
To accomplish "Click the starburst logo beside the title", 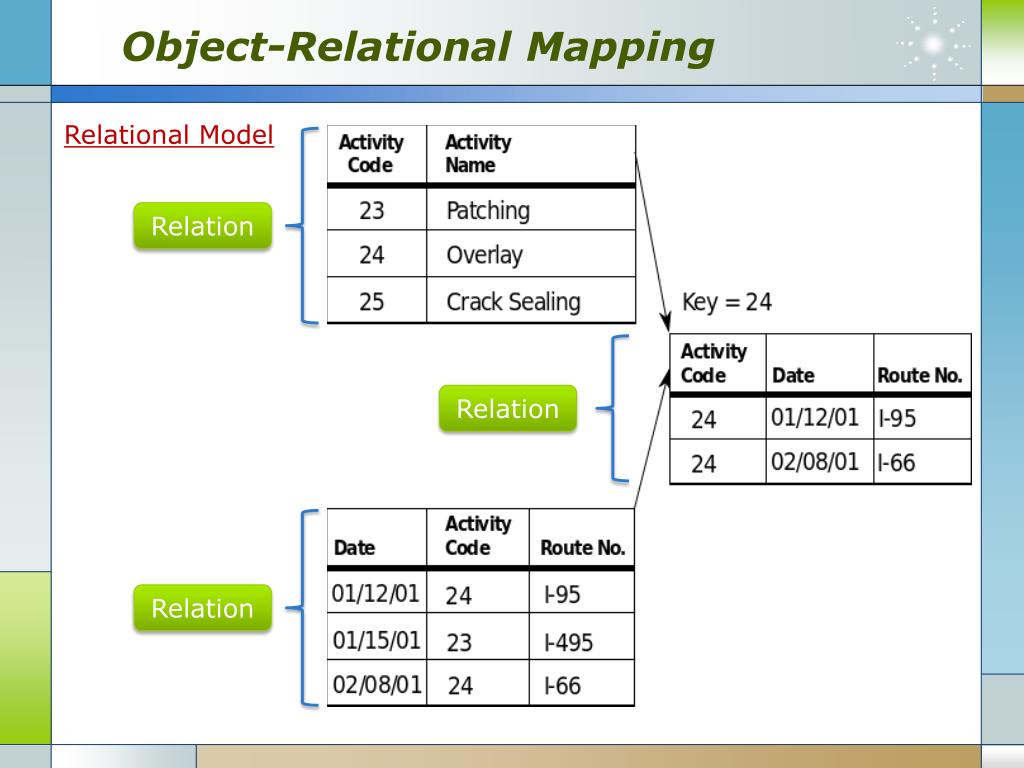I will [x=934, y=44].
